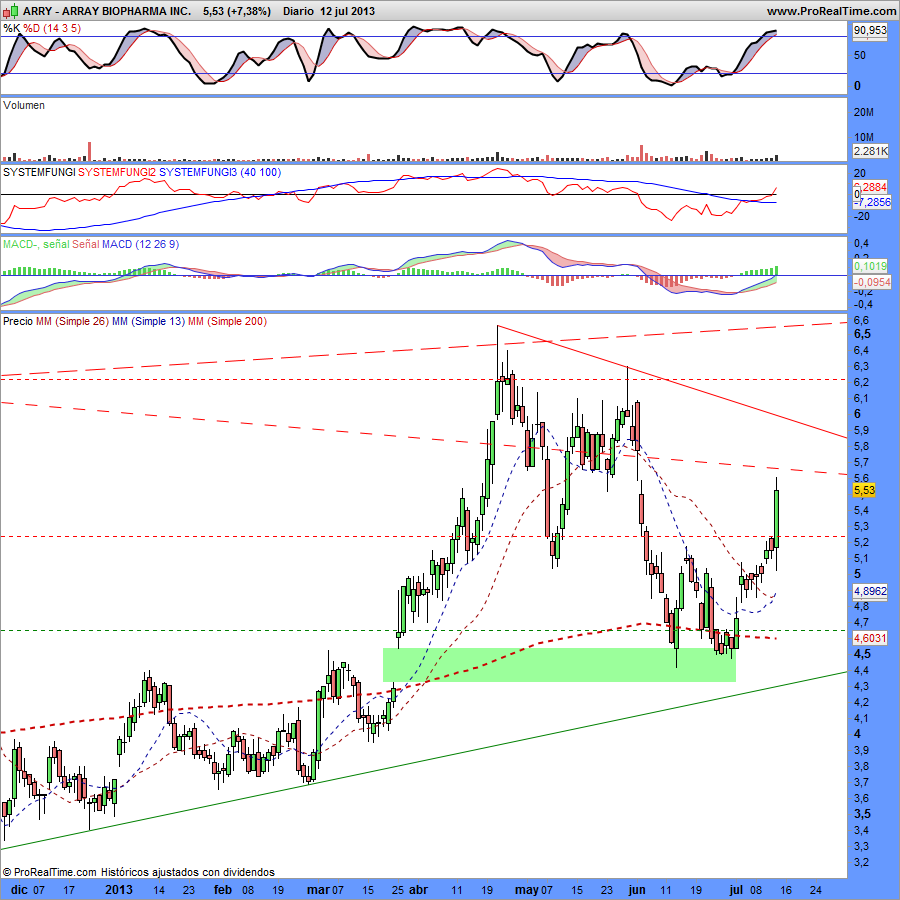Select the MM (Simple 26) legend label
This screenshot has width=900, height=900.
pyautogui.click(x=72, y=321)
